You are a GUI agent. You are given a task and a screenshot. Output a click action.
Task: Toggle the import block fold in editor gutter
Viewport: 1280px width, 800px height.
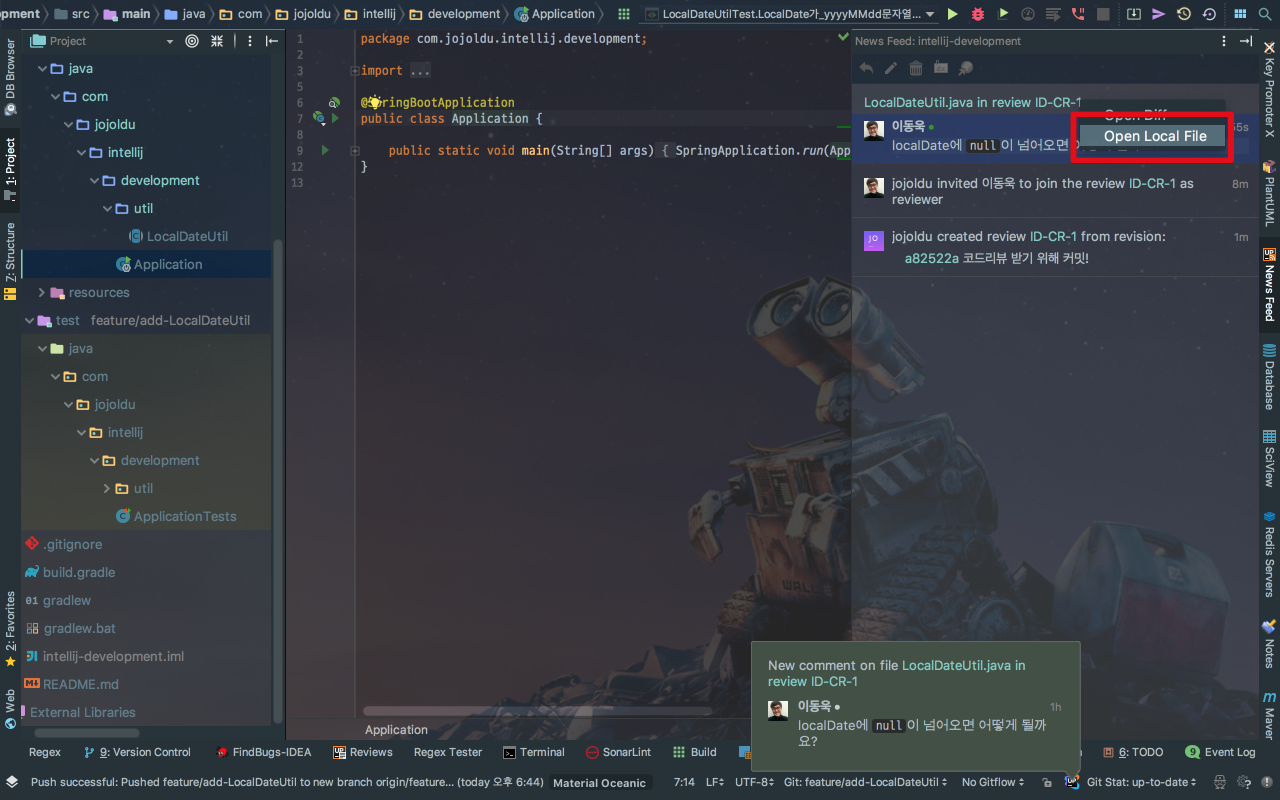click(354, 70)
